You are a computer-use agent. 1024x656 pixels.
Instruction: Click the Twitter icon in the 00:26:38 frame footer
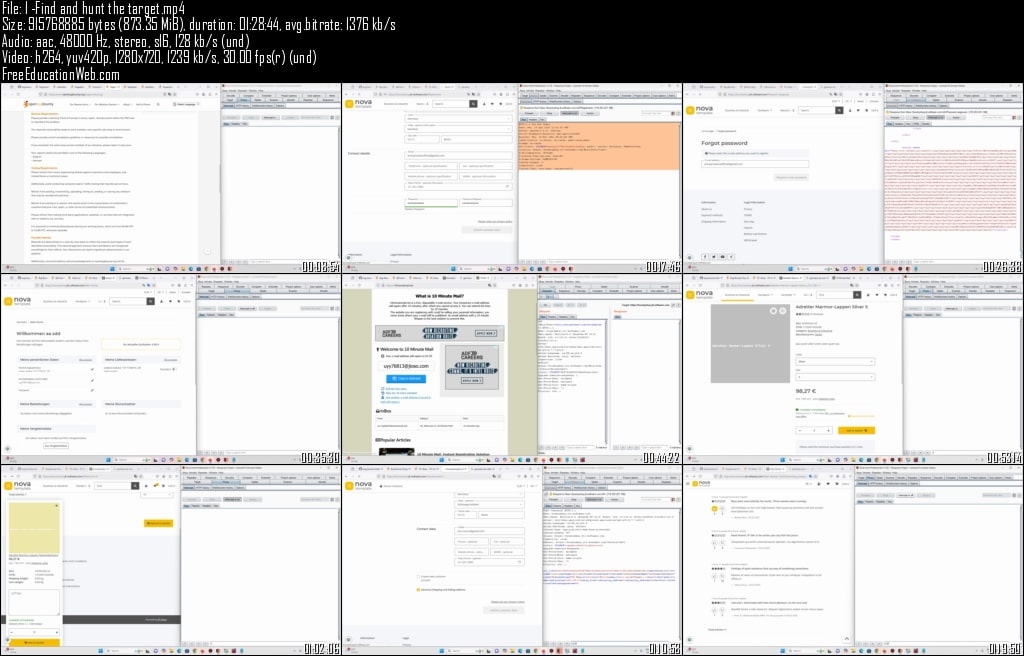click(x=713, y=257)
